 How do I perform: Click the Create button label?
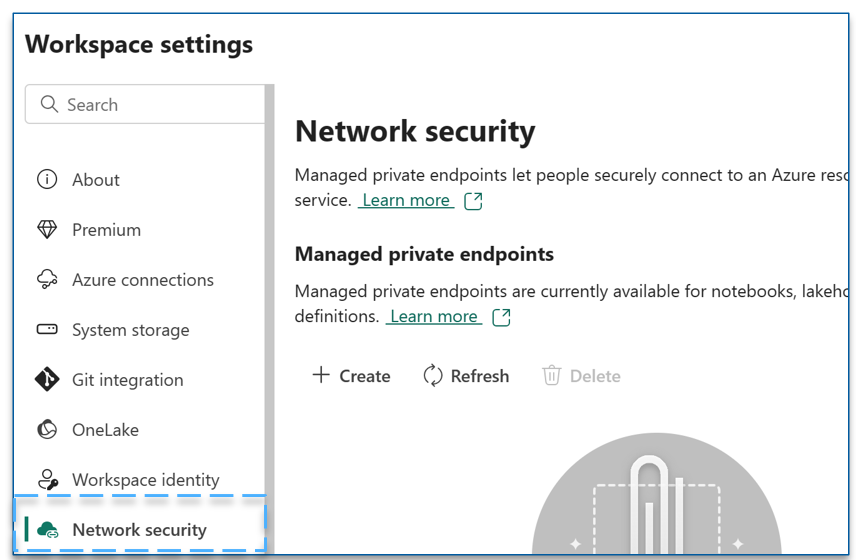pos(365,376)
